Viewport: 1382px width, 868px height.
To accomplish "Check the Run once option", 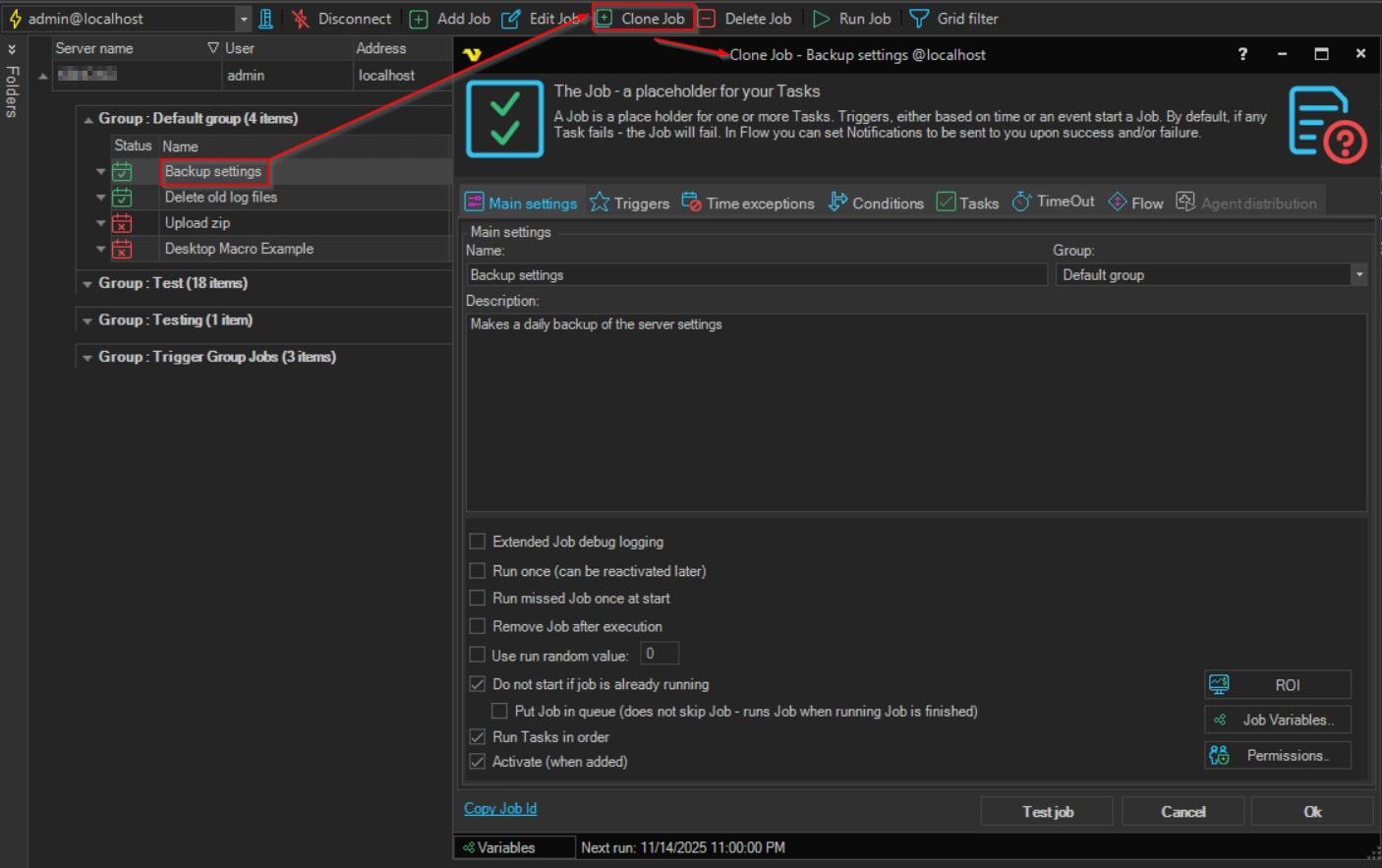I will (478, 571).
